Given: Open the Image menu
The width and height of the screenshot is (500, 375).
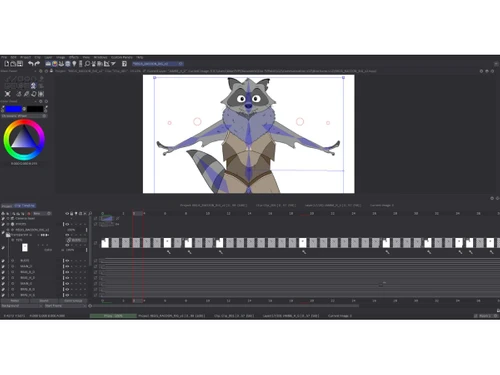Looking at the screenshot, I should pyautogui.click(x=60, y=57).
